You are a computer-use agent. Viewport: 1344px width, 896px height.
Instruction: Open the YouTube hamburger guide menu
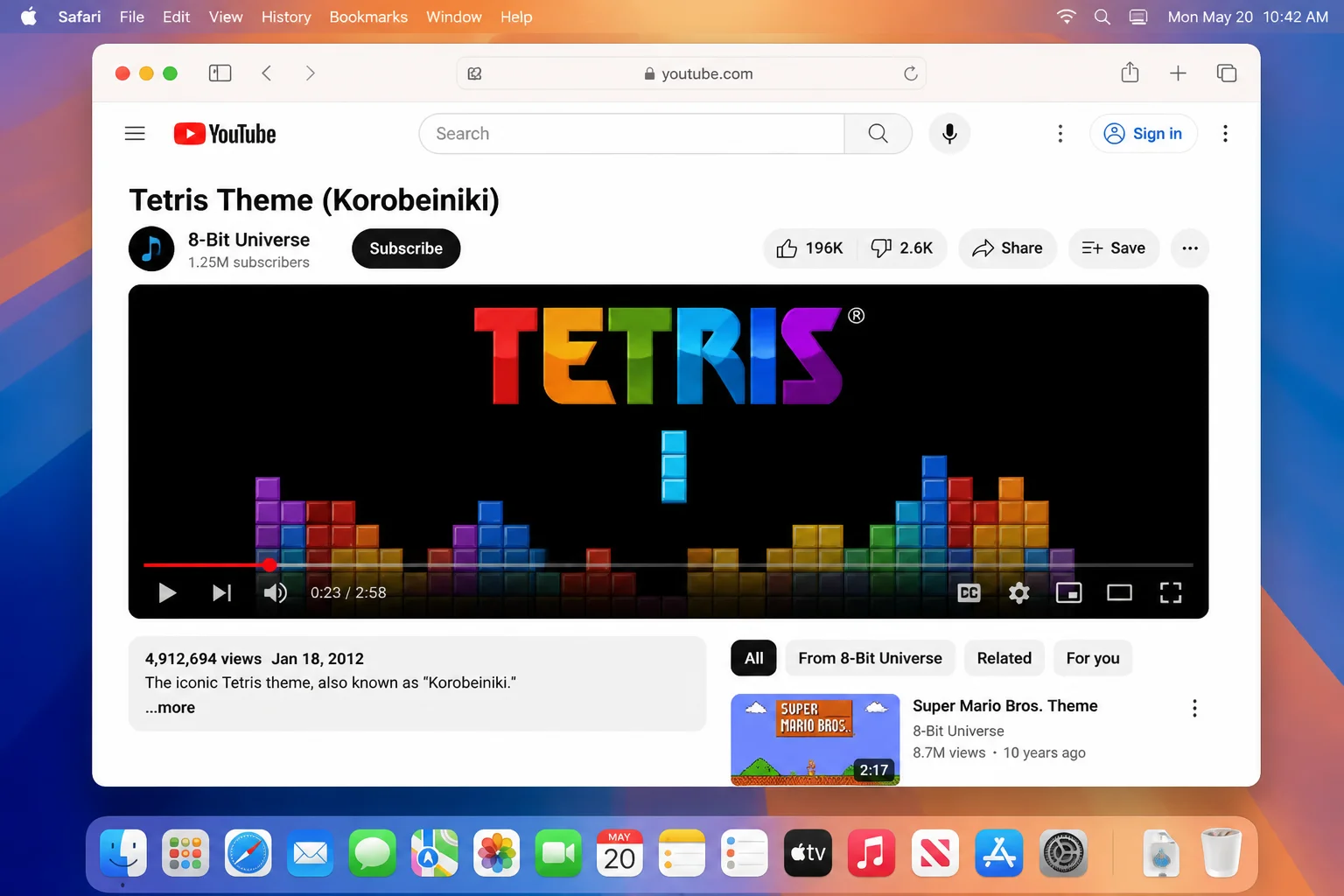pos(135,134)
